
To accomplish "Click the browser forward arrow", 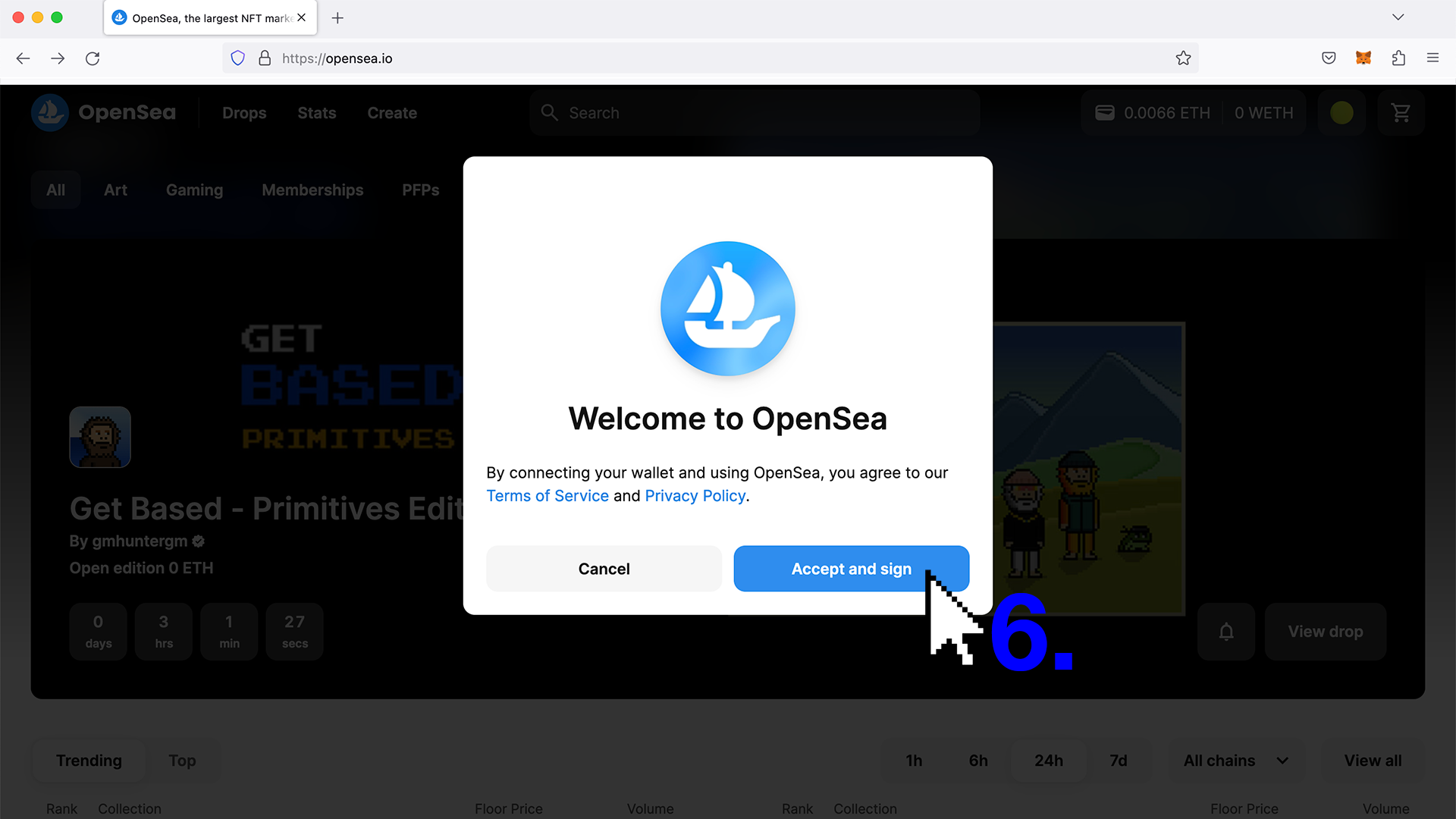I will click(58, 58).
